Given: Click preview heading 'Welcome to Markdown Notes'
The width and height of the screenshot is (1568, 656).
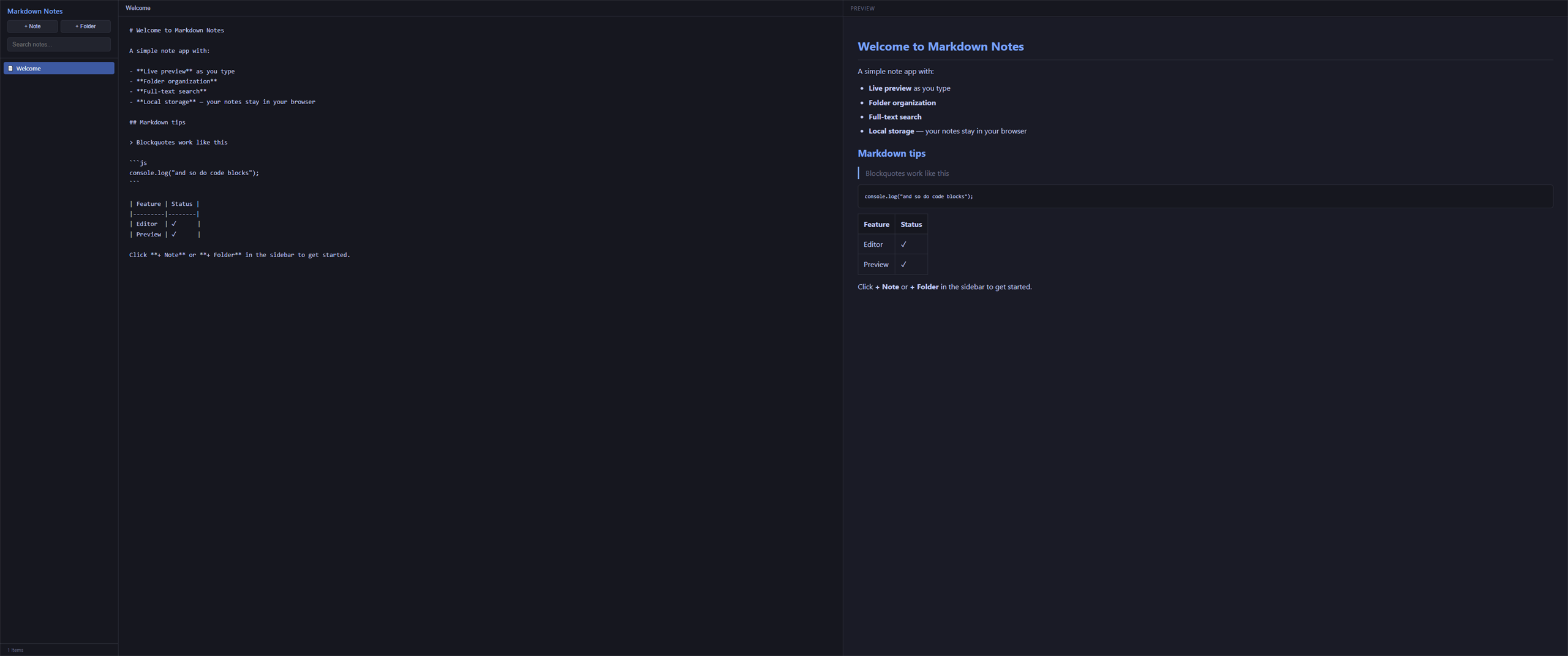Looking at the screenshot, I should tap(940, 47).
